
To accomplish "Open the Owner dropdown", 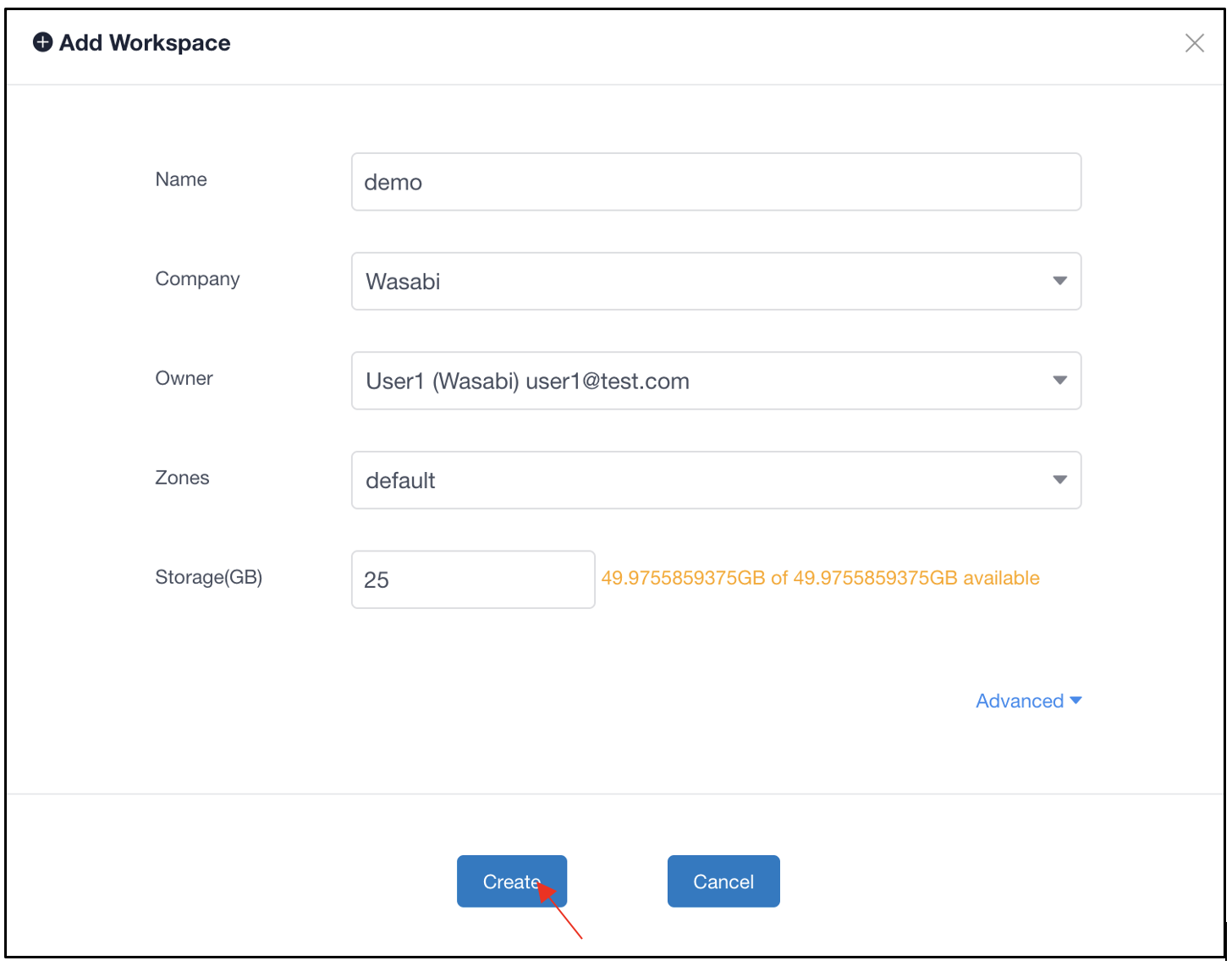I will [717, 381].
